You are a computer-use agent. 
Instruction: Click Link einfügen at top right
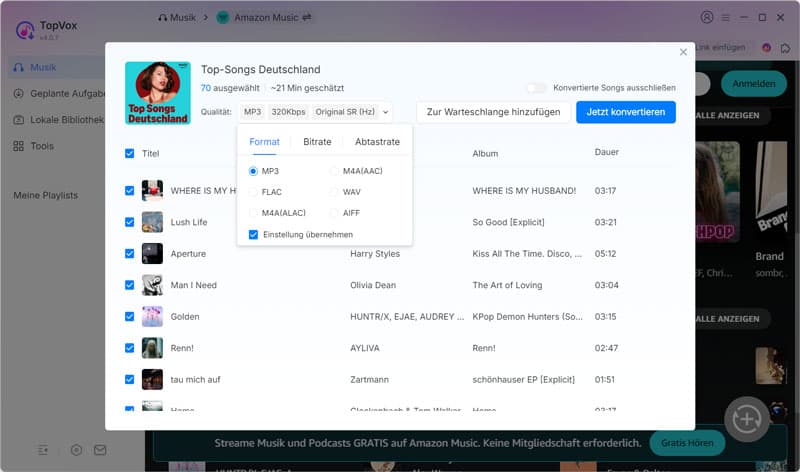click(720, 47)
